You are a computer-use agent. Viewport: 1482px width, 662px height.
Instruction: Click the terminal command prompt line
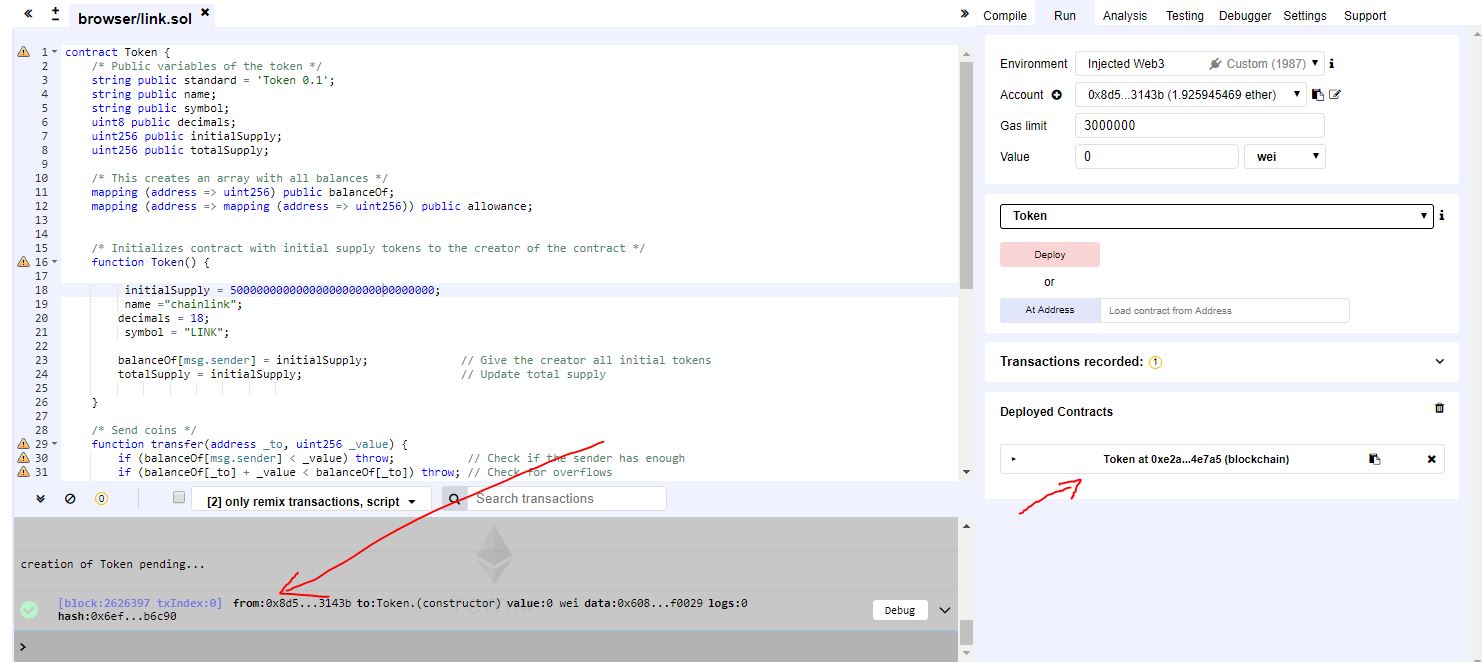coord(485,647)
